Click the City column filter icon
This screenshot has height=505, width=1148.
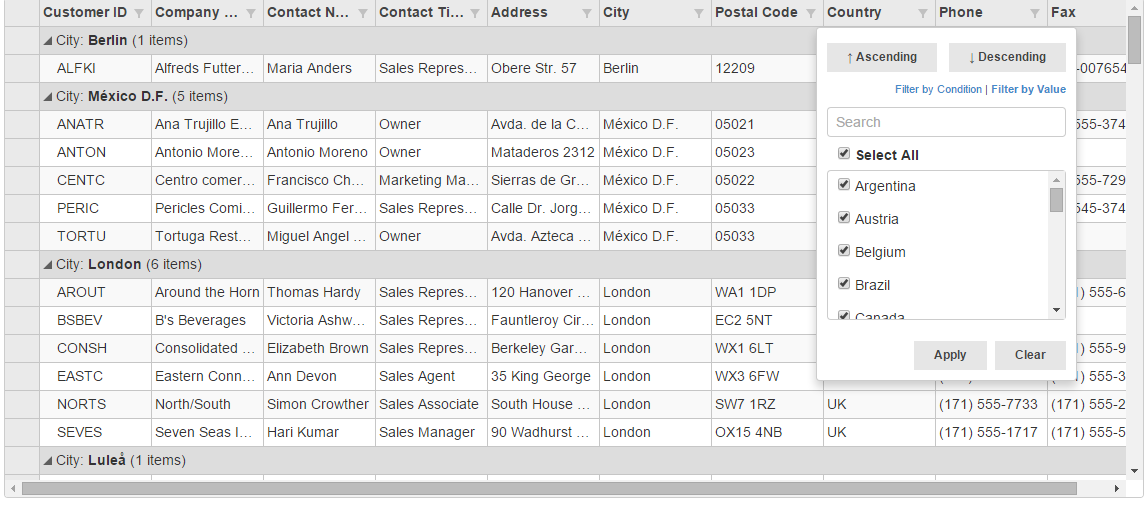click(698, 13)
